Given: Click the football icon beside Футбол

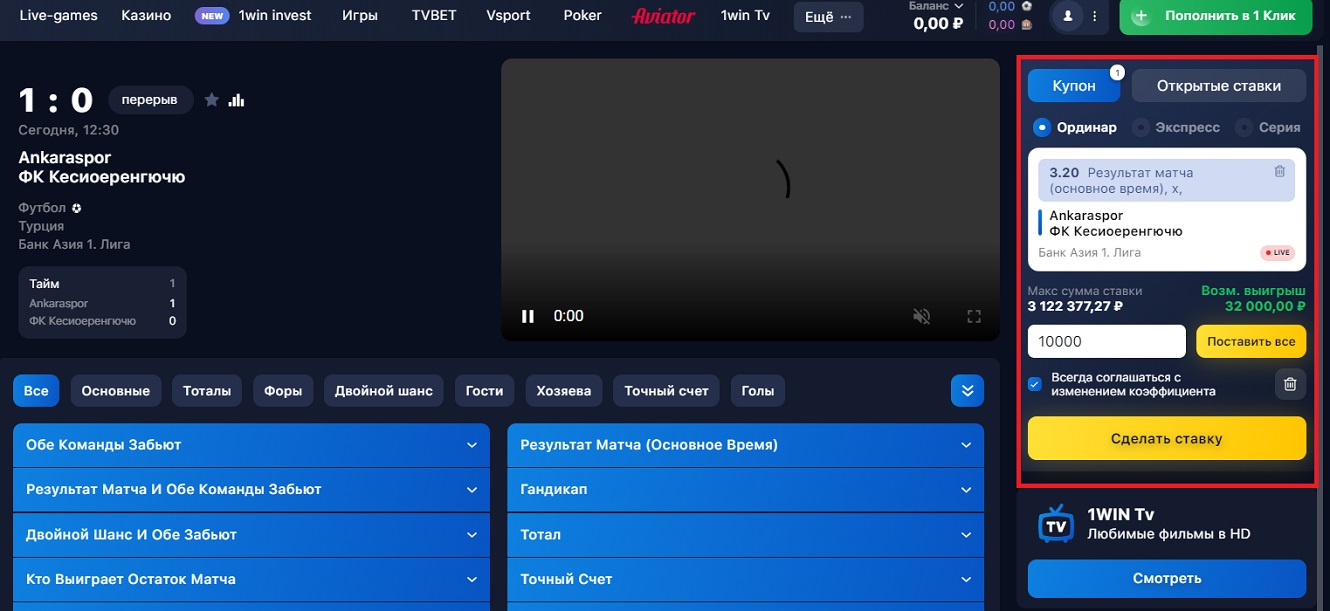Looking at the screenshot, I should point(77,208).
